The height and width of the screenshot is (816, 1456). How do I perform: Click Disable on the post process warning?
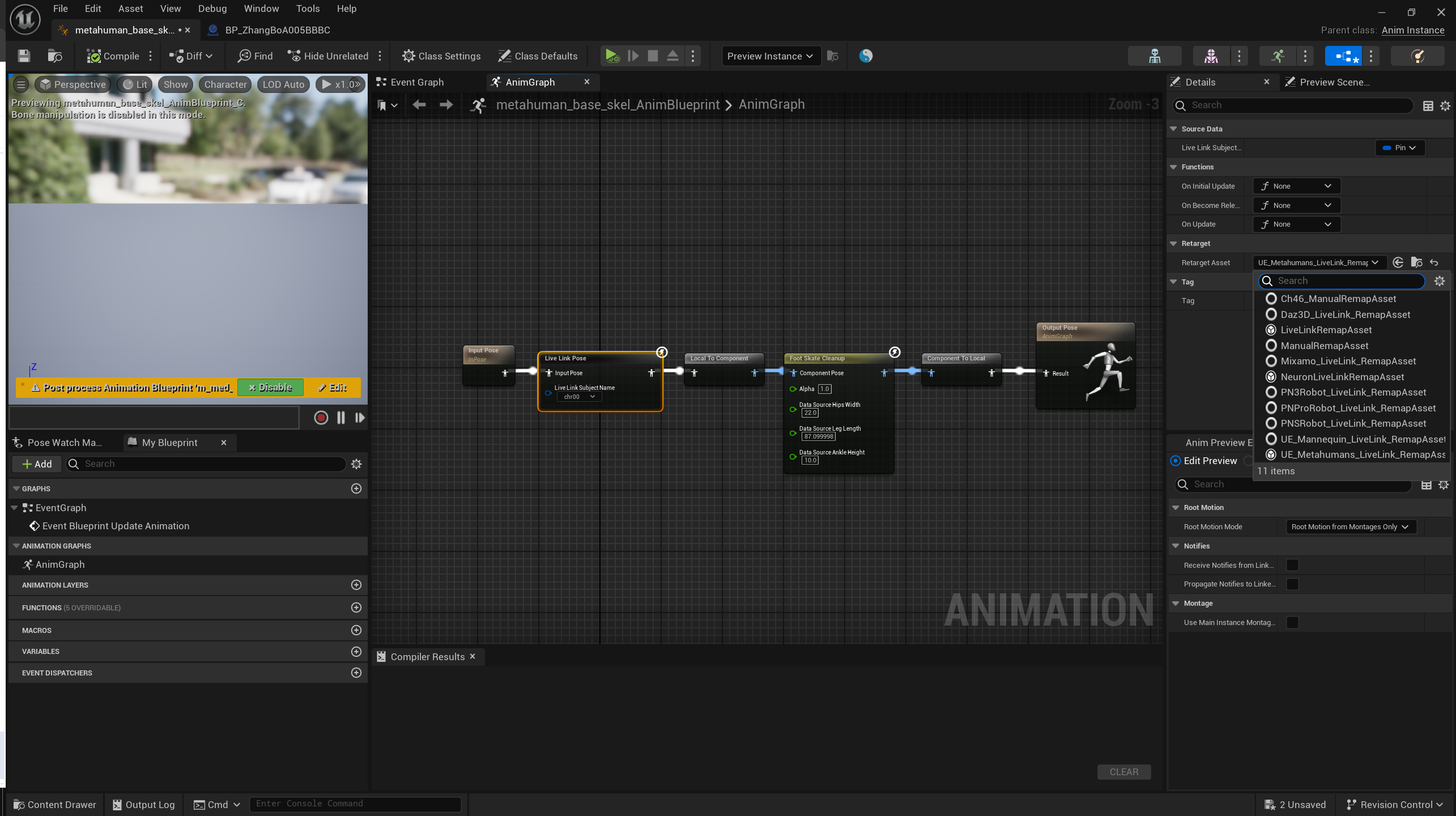(x=270, y=388)
